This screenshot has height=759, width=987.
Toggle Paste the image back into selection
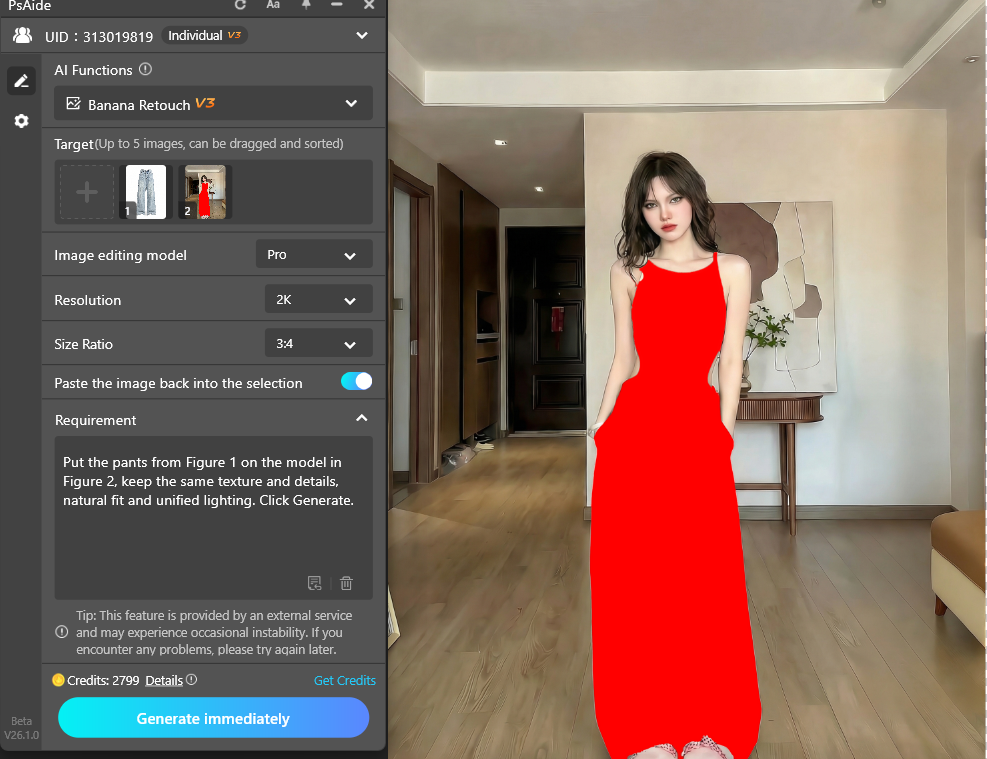[x=356, y=382]
